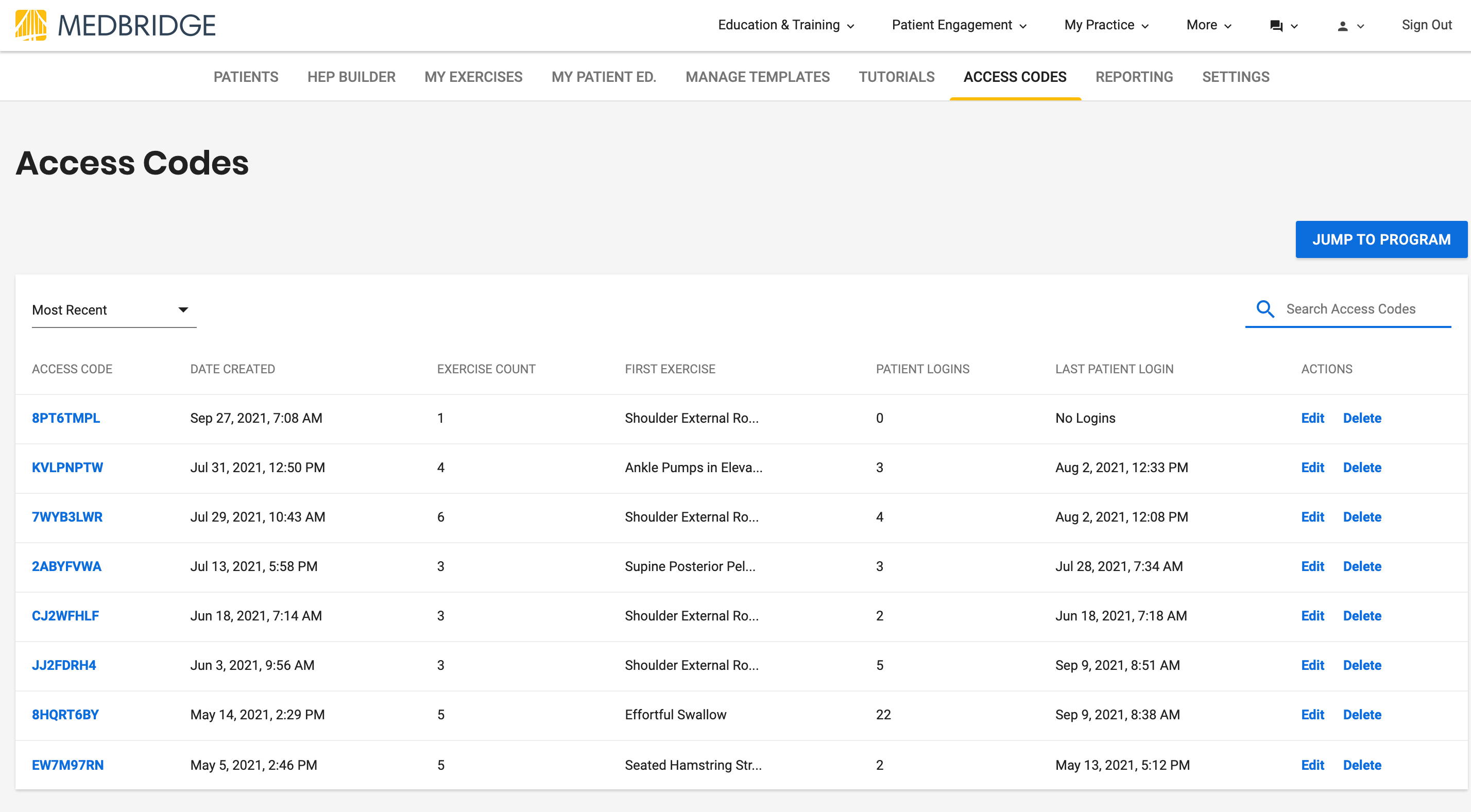Go to the Reporting tab
The width and height of the screenshot is (1471, 812).
1134,77
